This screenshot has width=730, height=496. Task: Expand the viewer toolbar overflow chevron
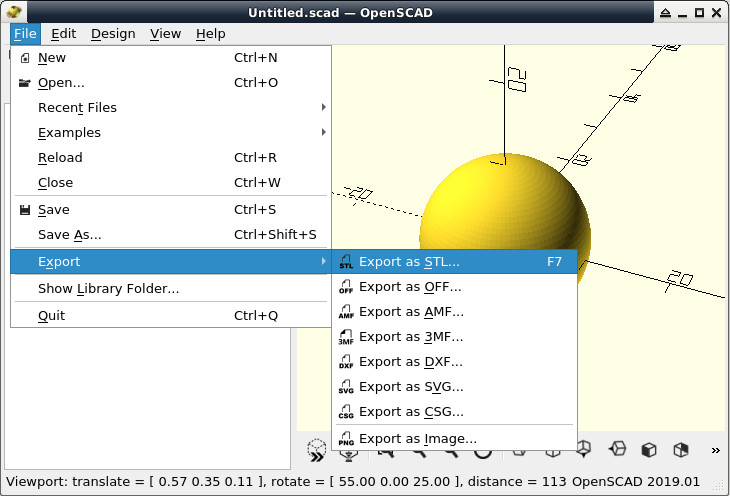tap(716, 450)
